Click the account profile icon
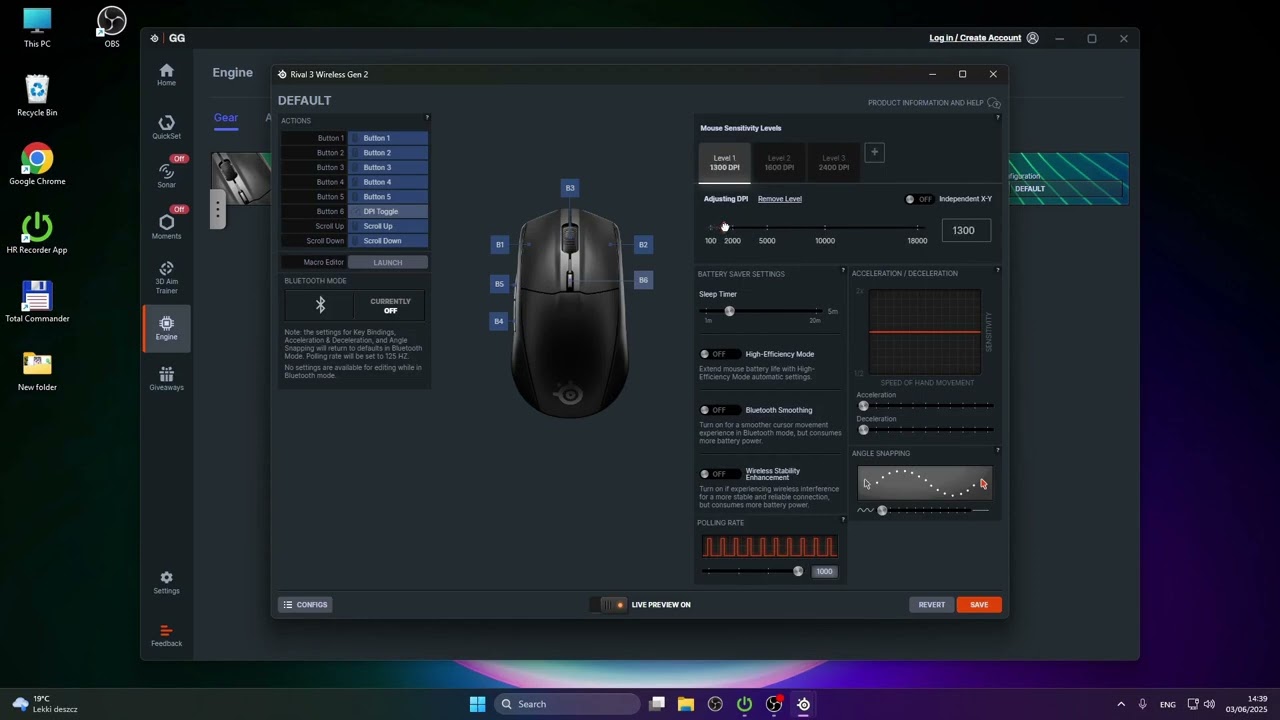 pos(1032,38)
